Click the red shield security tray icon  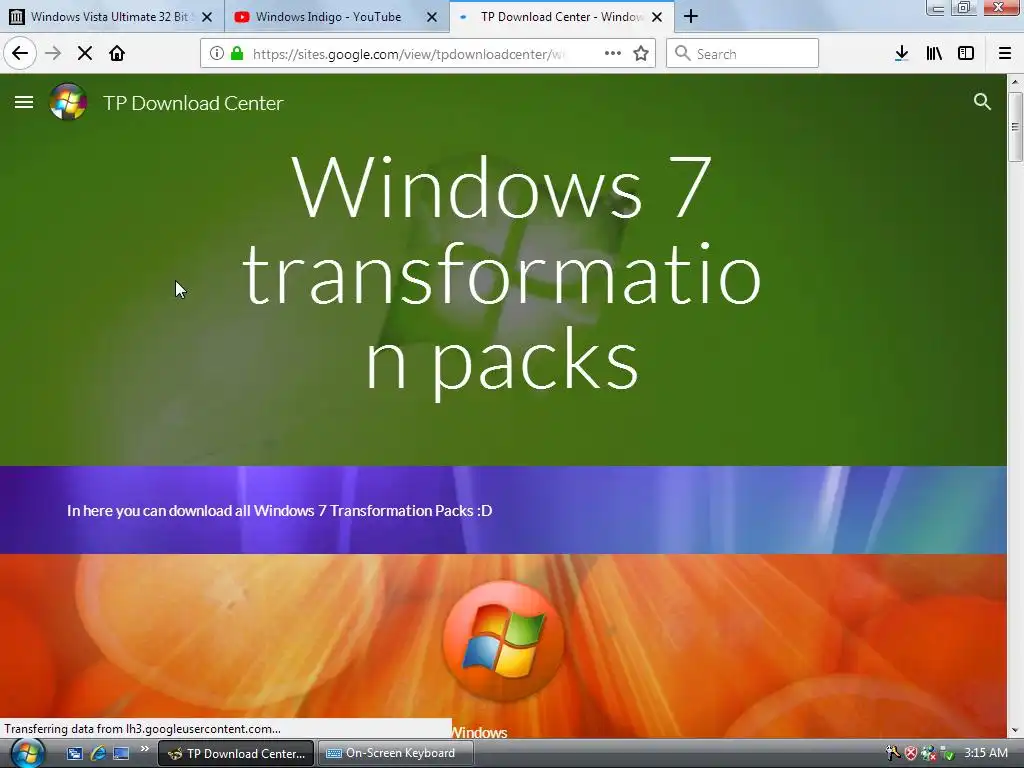click(x=911, y=754)
